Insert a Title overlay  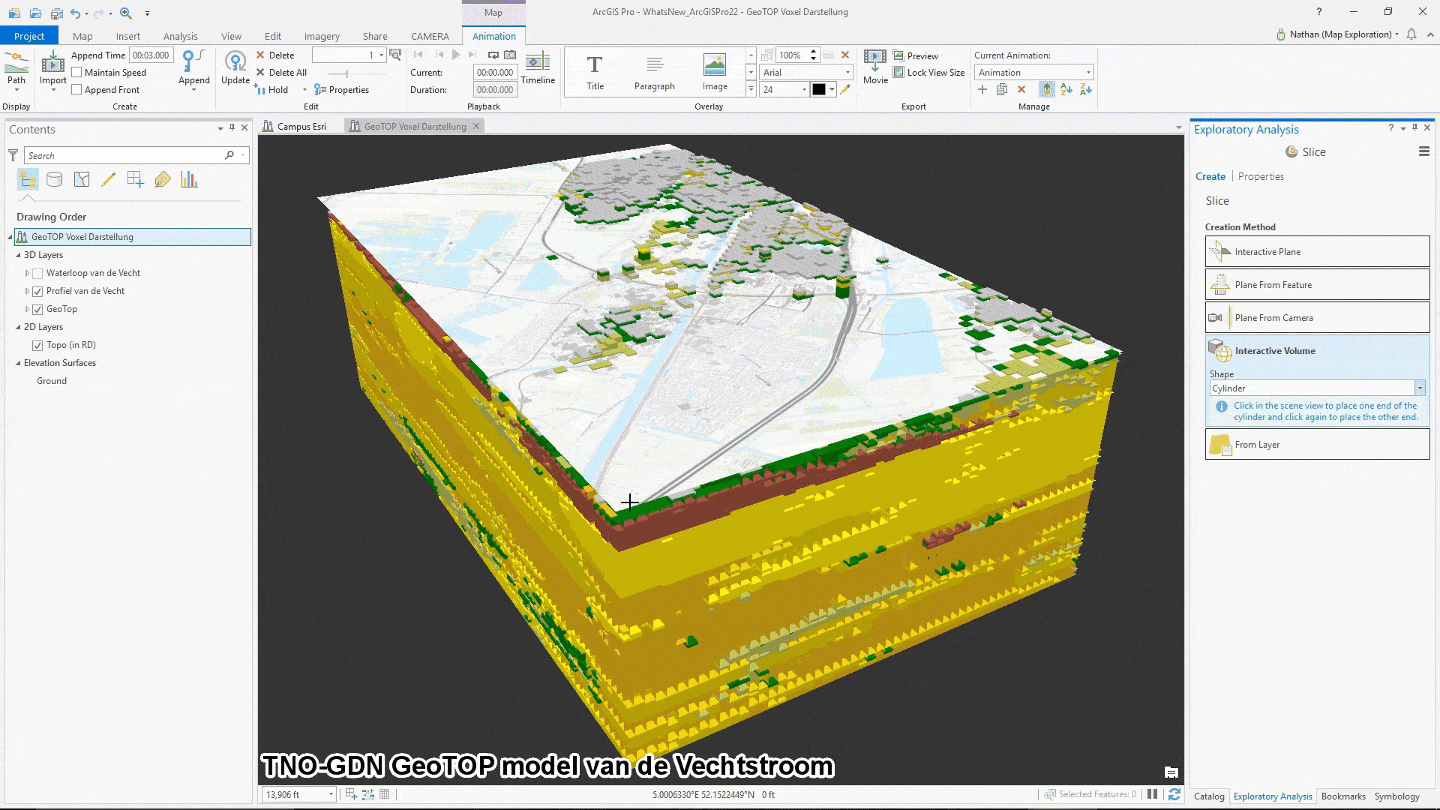pos(595,71)
